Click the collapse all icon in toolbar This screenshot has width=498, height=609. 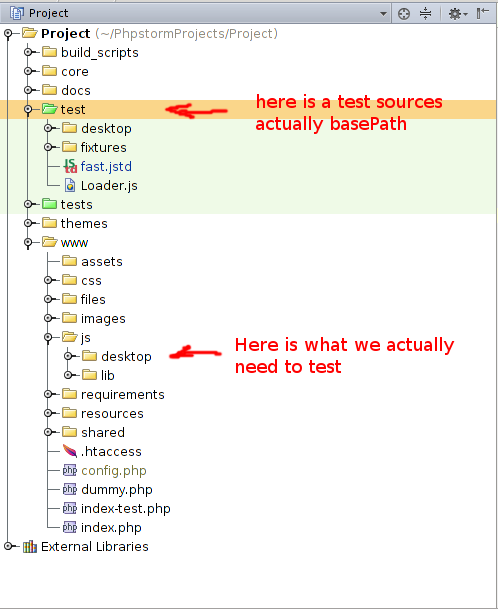point(426,14)
